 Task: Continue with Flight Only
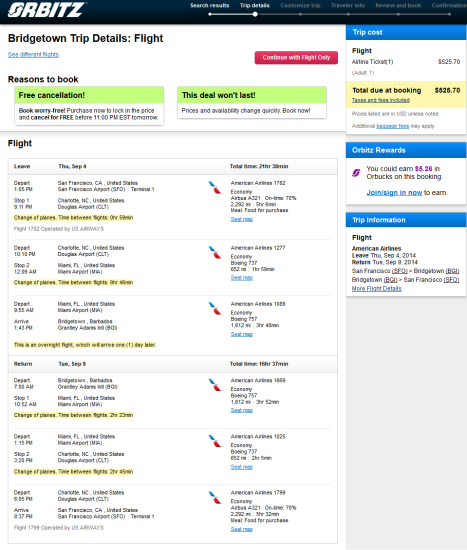coord(296,58)
